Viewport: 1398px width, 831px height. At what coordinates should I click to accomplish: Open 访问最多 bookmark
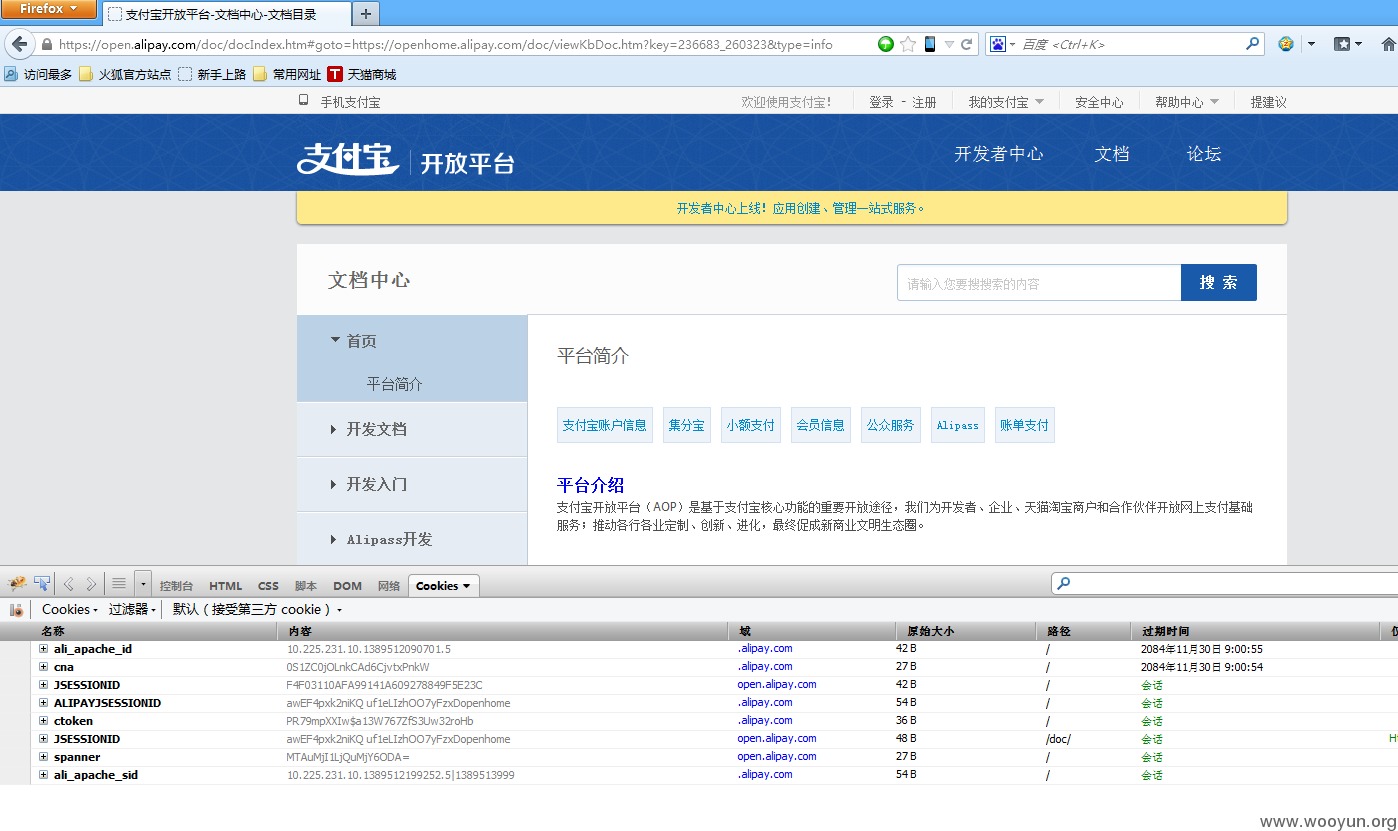point(38,74)
